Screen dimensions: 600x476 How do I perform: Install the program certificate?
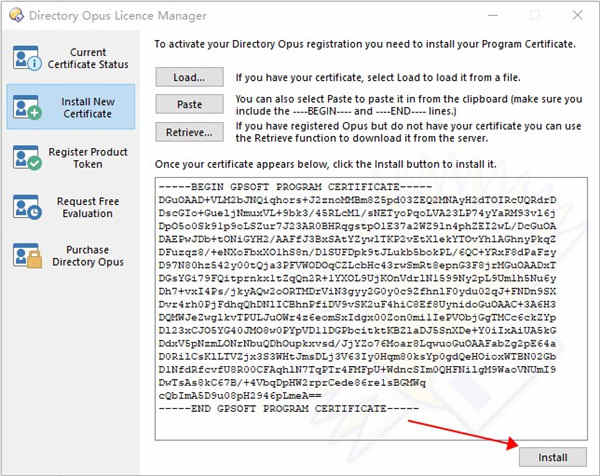click(x=553, y=457)
